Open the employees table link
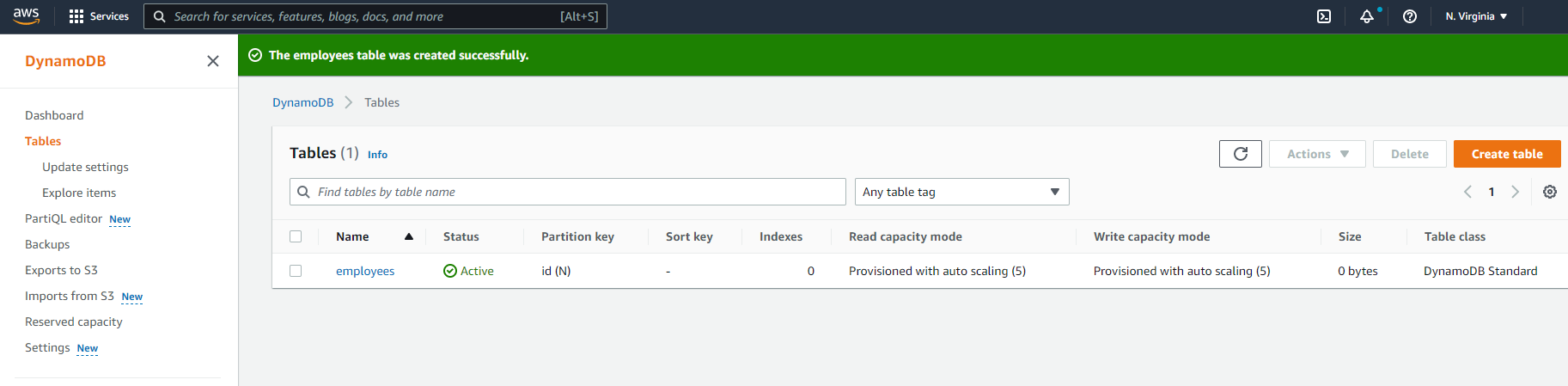The height and width of the screenshot is (386, 1568). (x=365, y=271)
